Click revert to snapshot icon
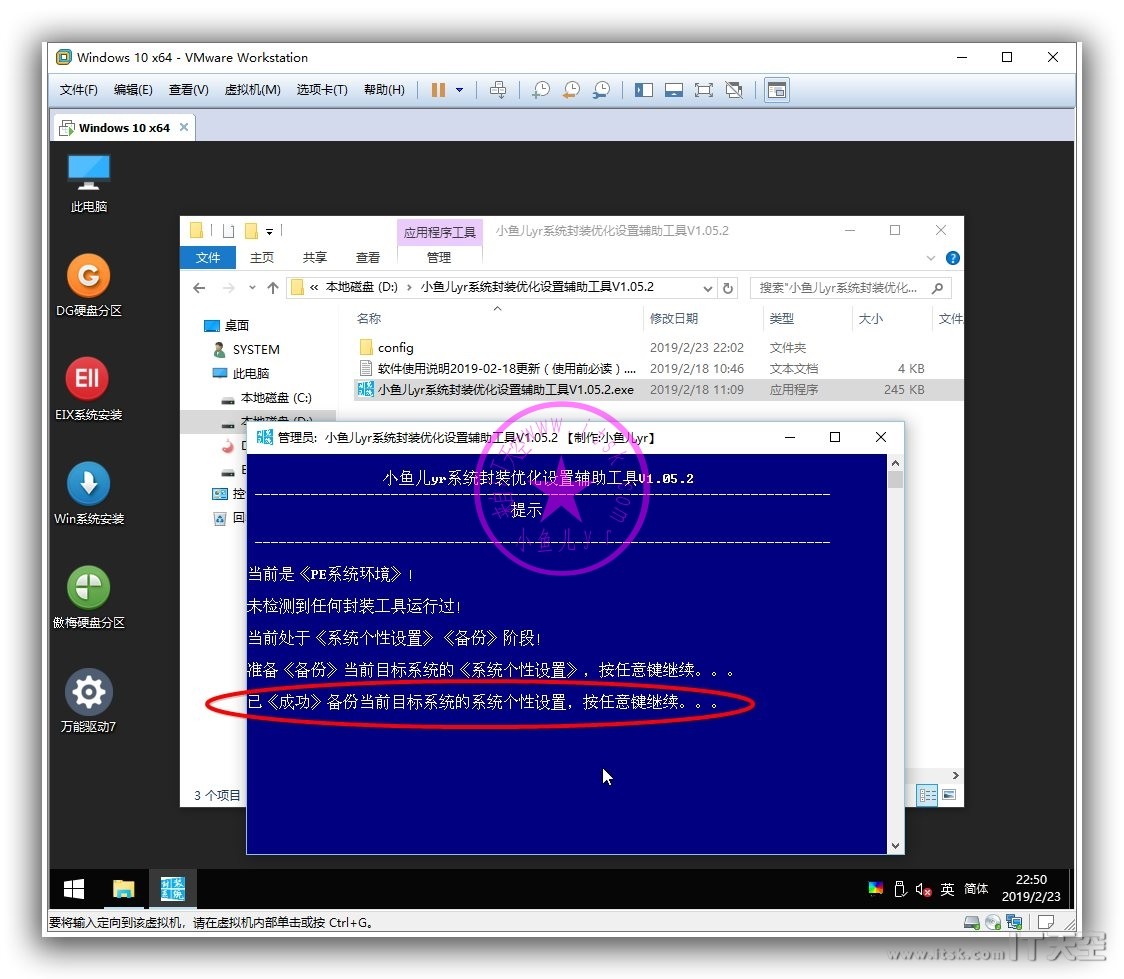This screenshot has width=1124, height=979. pyautogui.click(x=571, y=90)
